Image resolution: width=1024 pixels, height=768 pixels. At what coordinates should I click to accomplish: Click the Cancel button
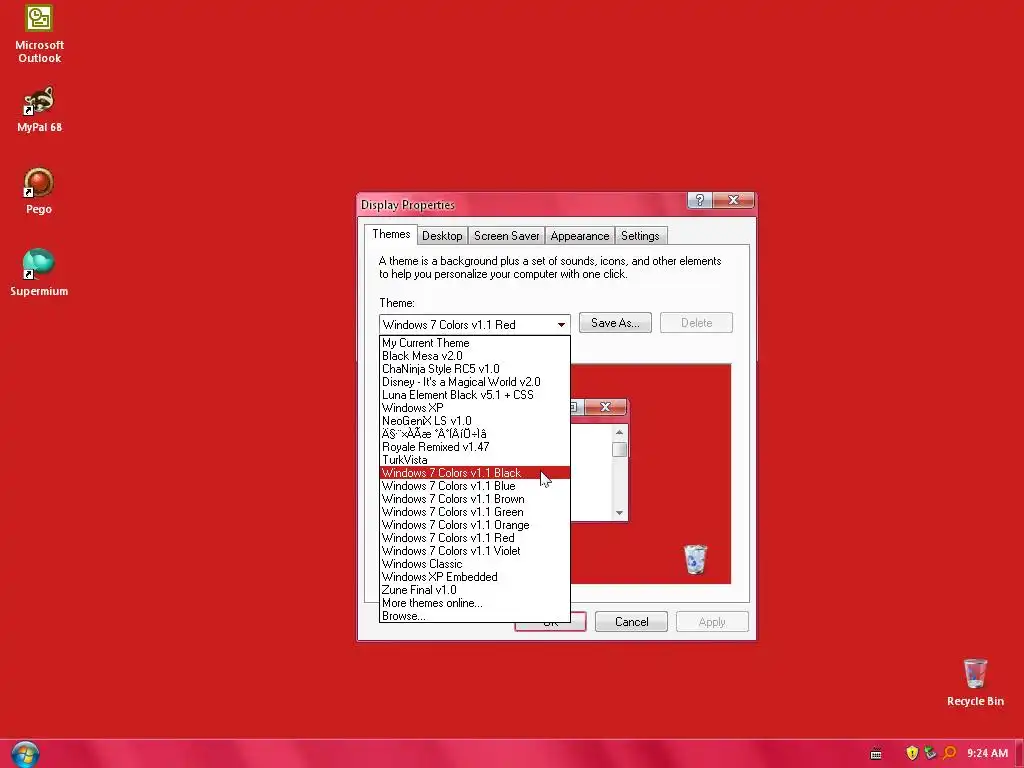pos(632,622)
